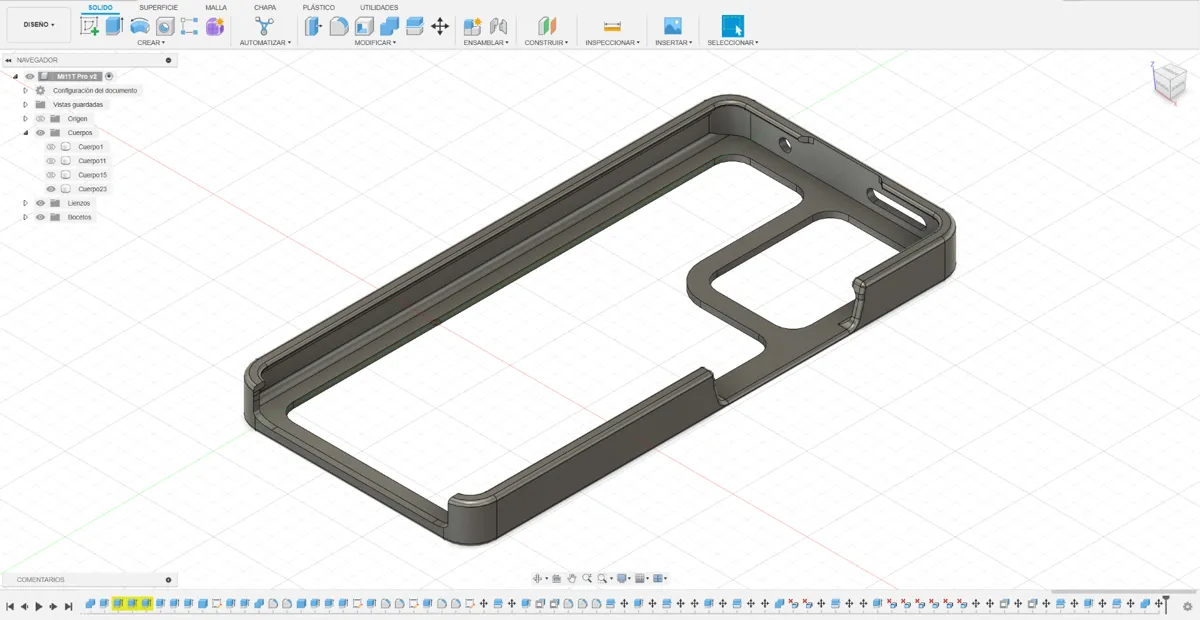The height and width of the screenshot is (620, 1200).
Task: Open the CREAR dropdown menu
Action: point(151,43)
